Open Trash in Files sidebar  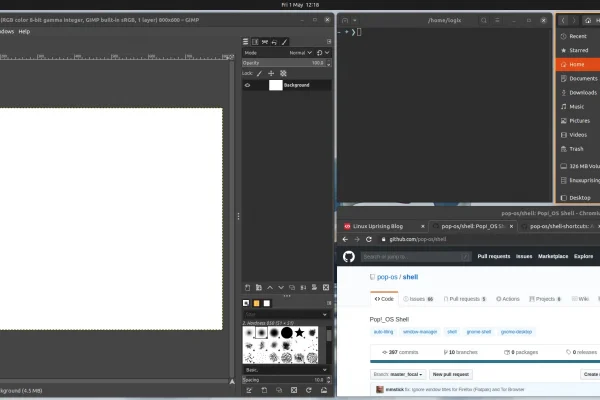[578, 149]
